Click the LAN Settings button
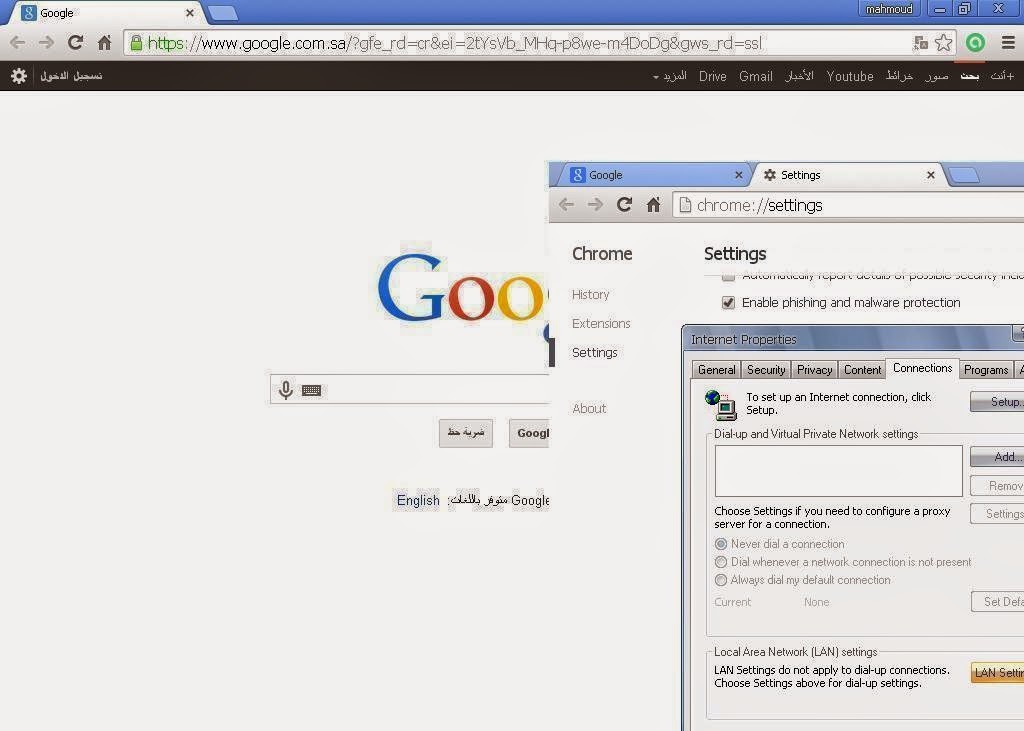Screen dimensions: 1024x731 (x=997, y=672)
